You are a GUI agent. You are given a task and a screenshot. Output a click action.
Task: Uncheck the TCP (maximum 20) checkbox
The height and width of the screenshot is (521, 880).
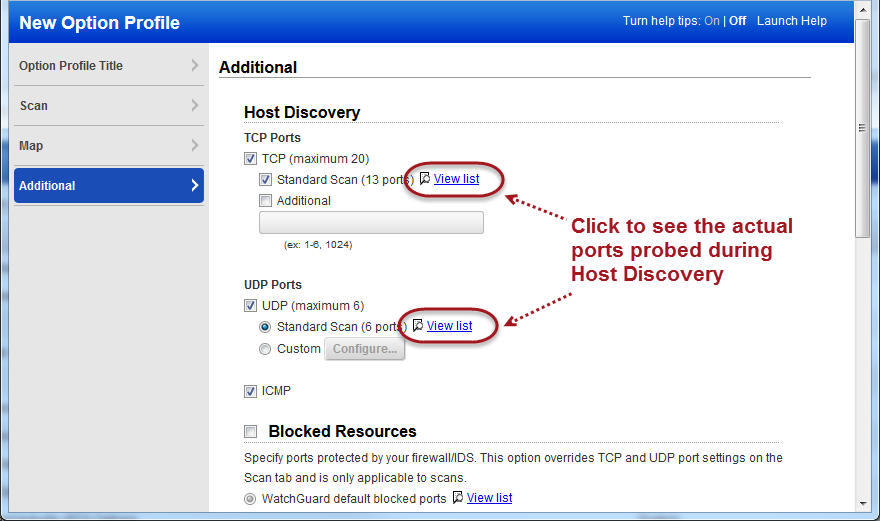point(251,159)
